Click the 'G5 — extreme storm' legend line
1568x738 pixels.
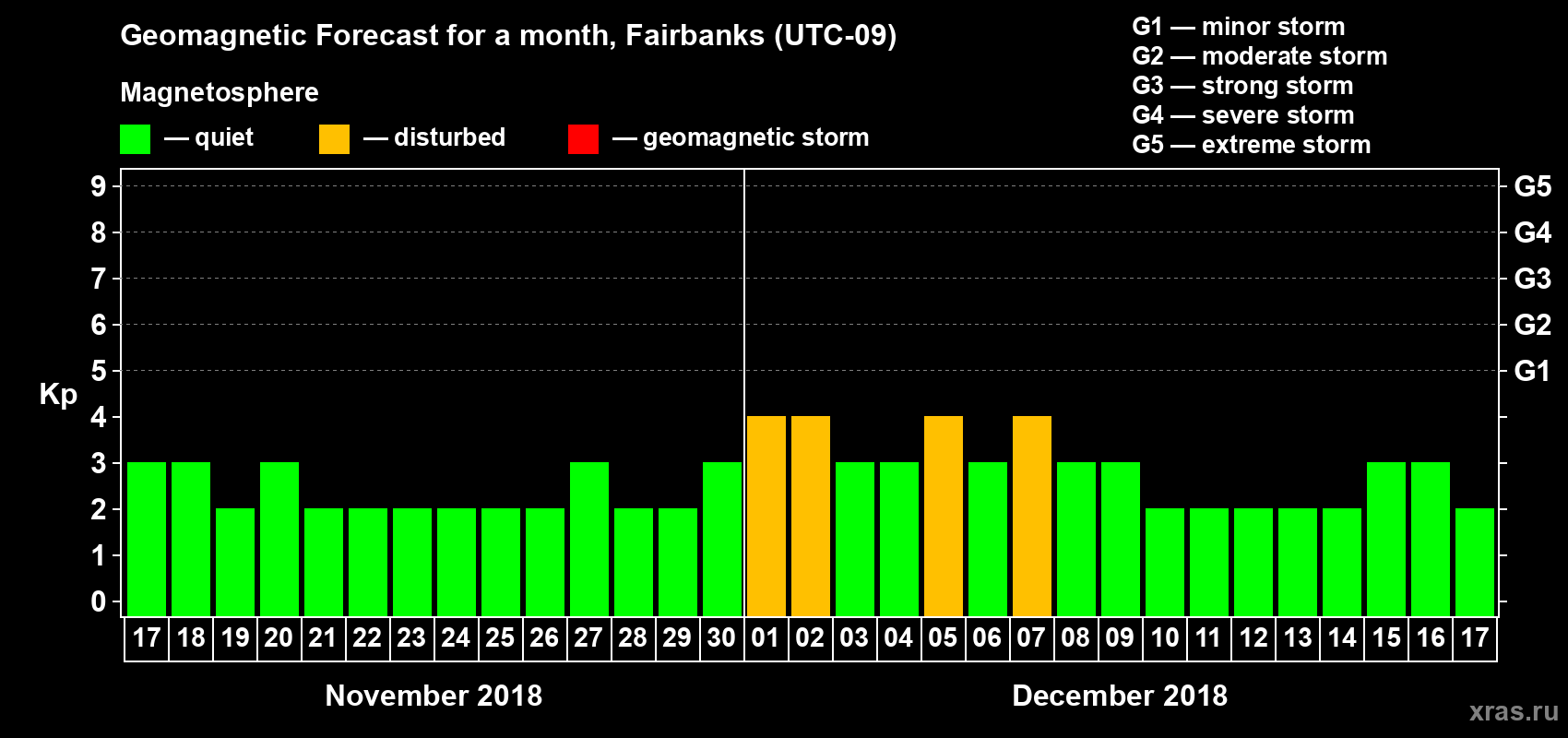tap(1252, 145)
